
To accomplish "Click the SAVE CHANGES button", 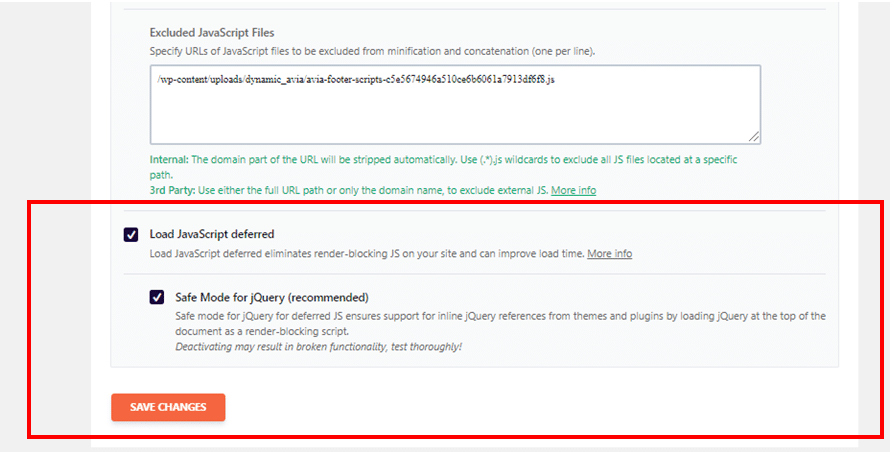I will click(168, 407).
